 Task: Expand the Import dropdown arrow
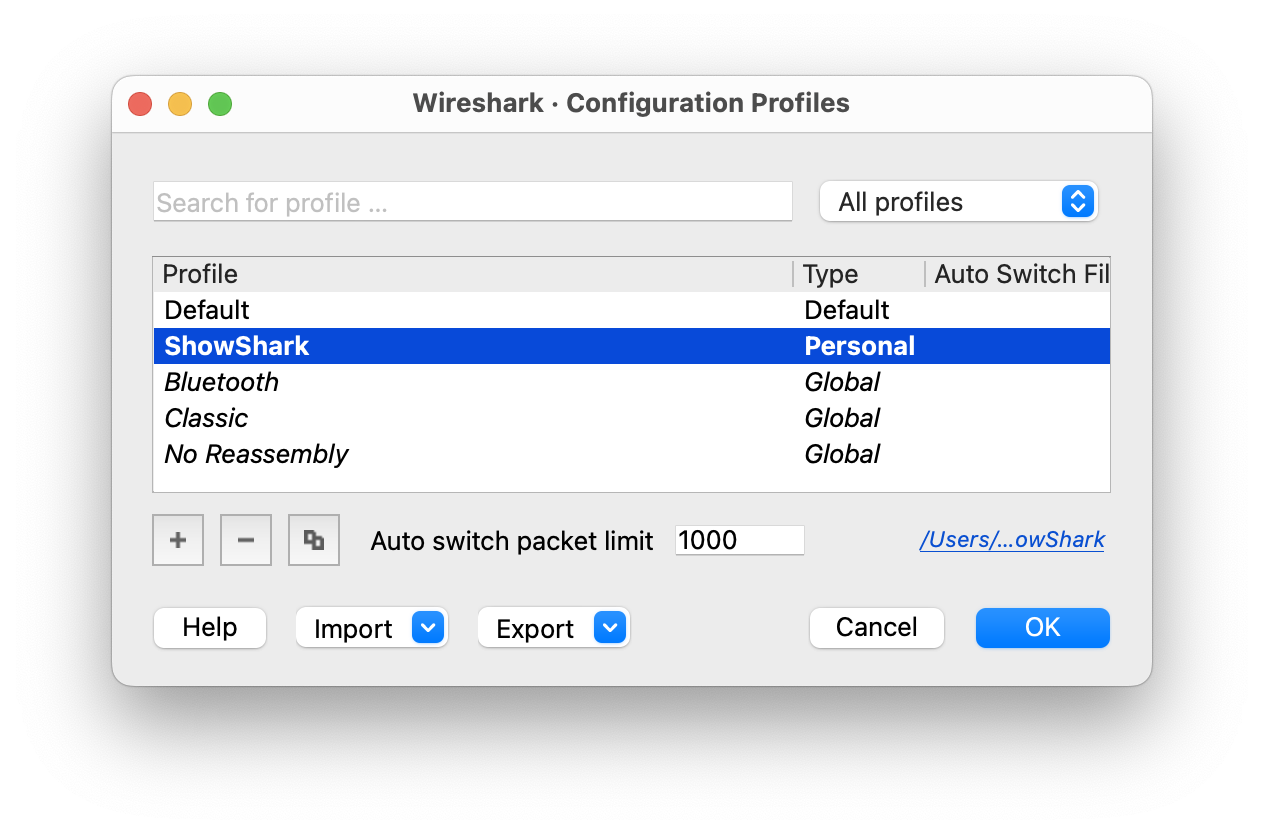pyautogui.click(x=428, y=627)
